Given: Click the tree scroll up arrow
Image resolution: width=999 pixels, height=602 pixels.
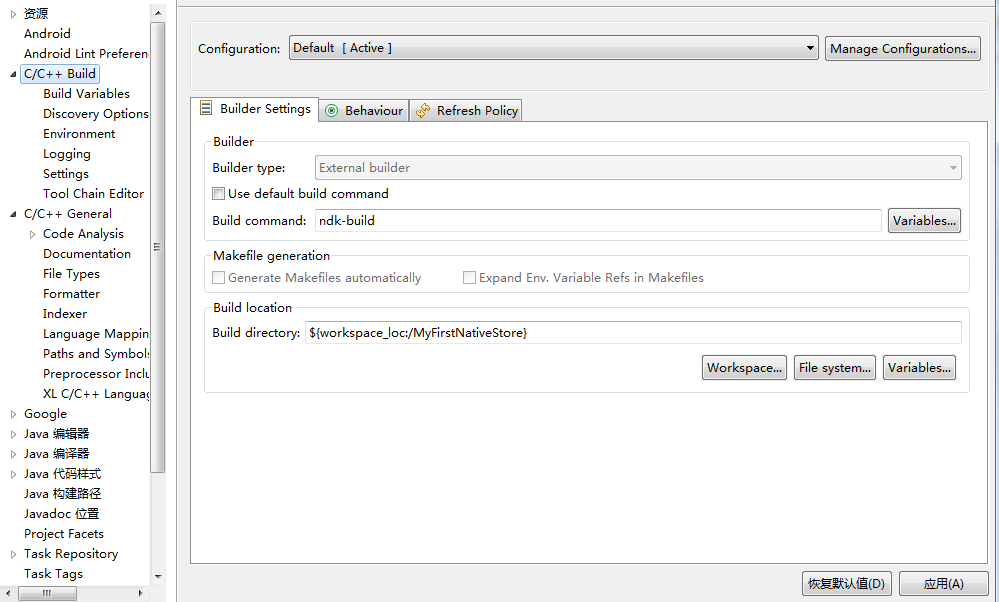Looking at the screenshot, I should (158, 13).
